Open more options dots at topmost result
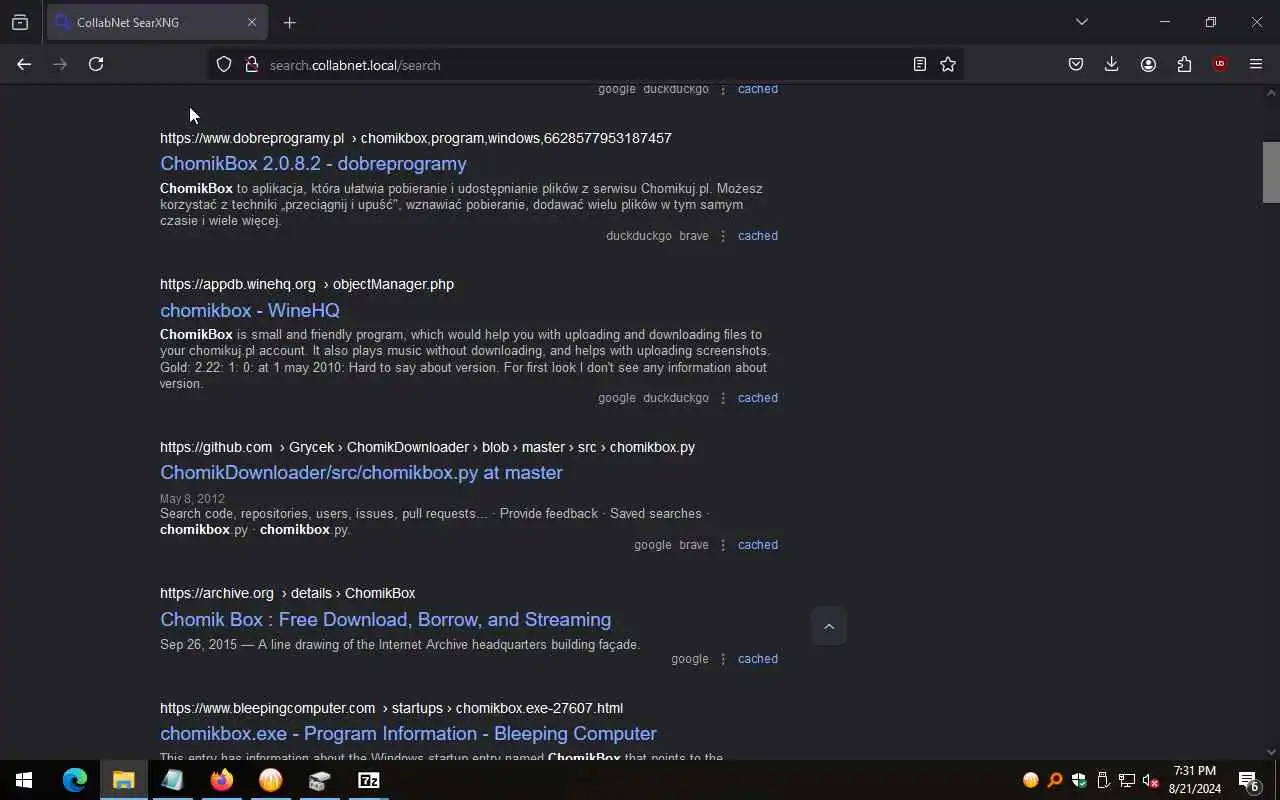1280x800 pixels. pos(723,89)
